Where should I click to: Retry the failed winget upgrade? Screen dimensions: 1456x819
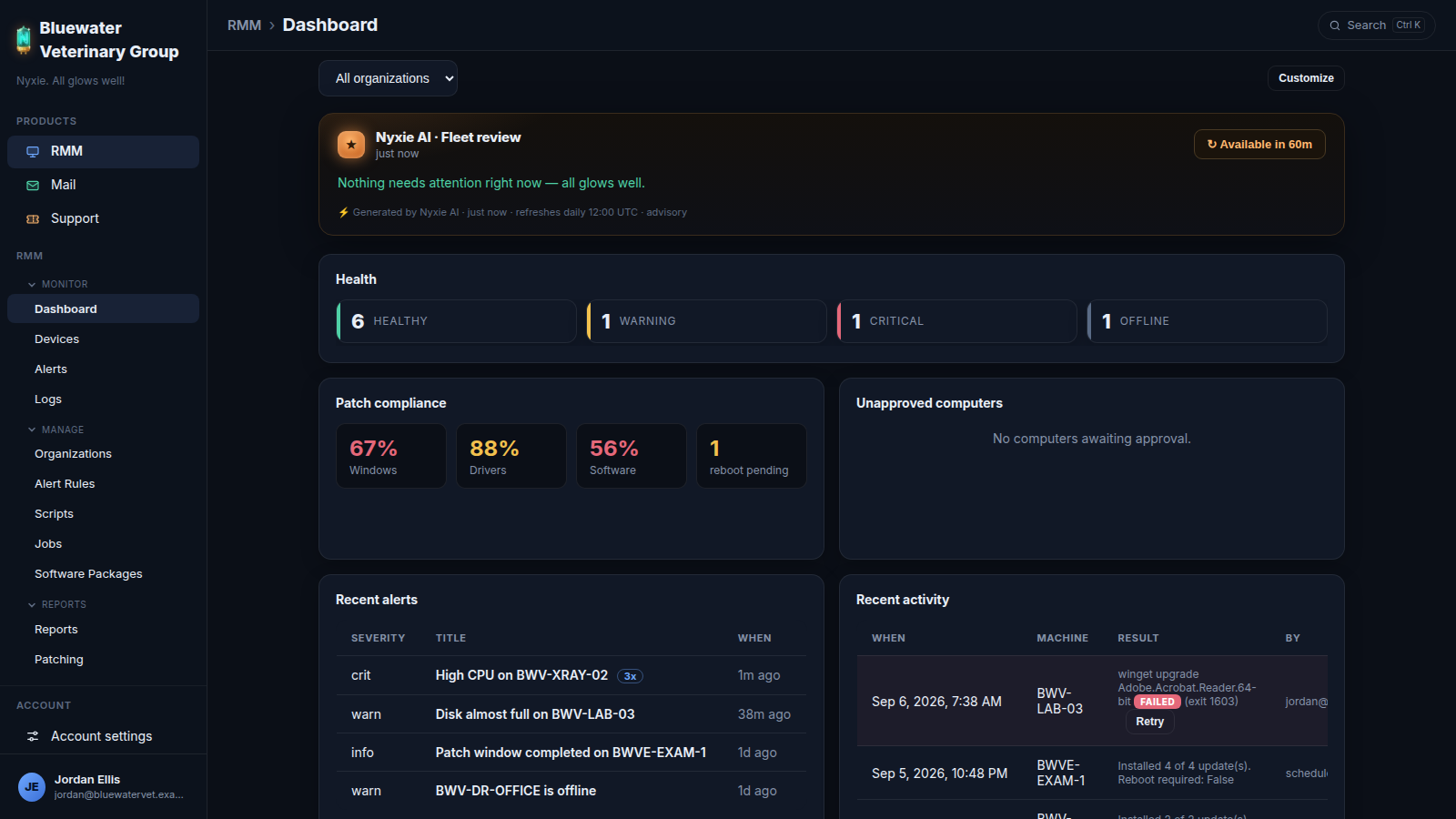(1149, 722)
